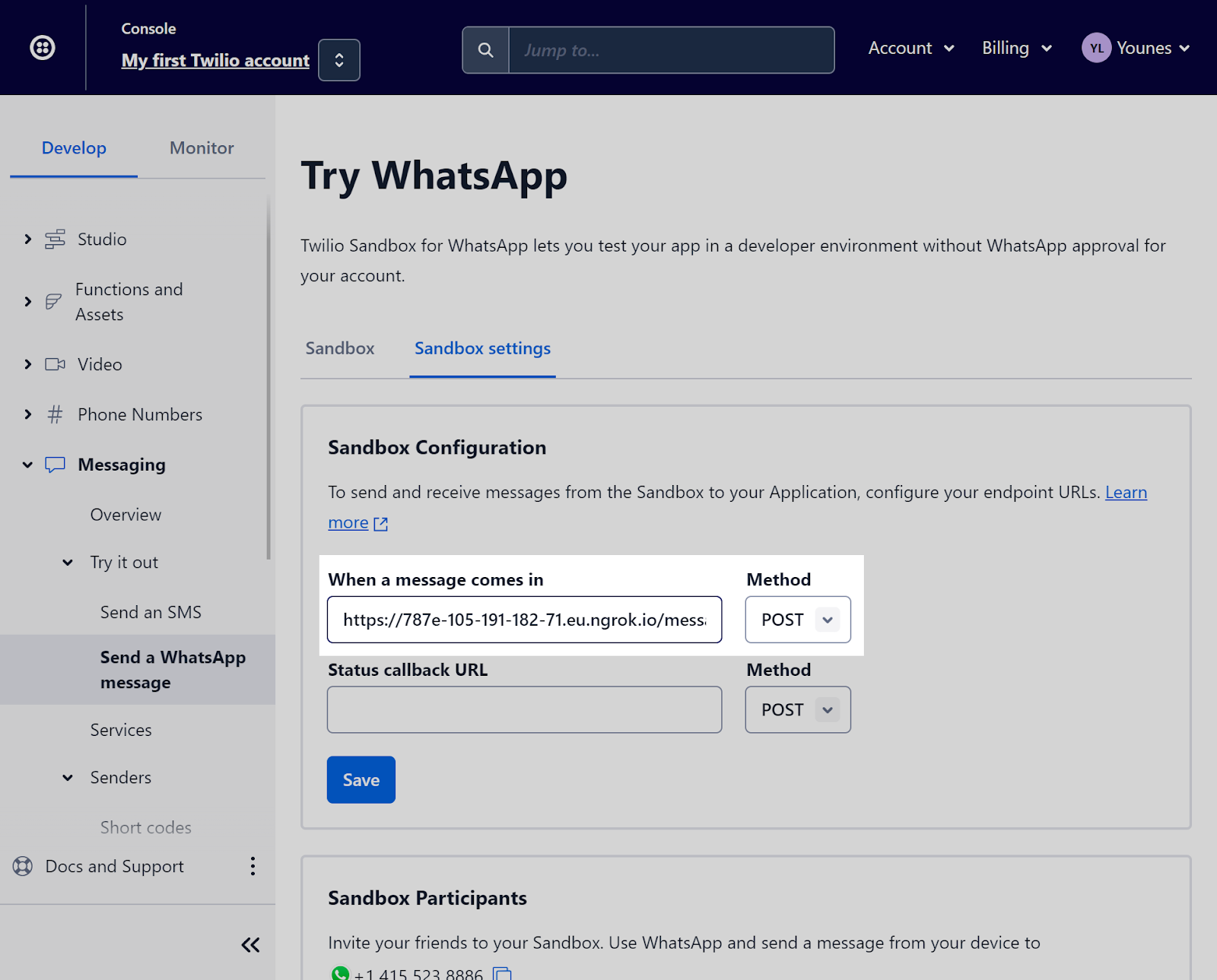
Task: Open the account switcher arrows button
Action: (339, 60)
